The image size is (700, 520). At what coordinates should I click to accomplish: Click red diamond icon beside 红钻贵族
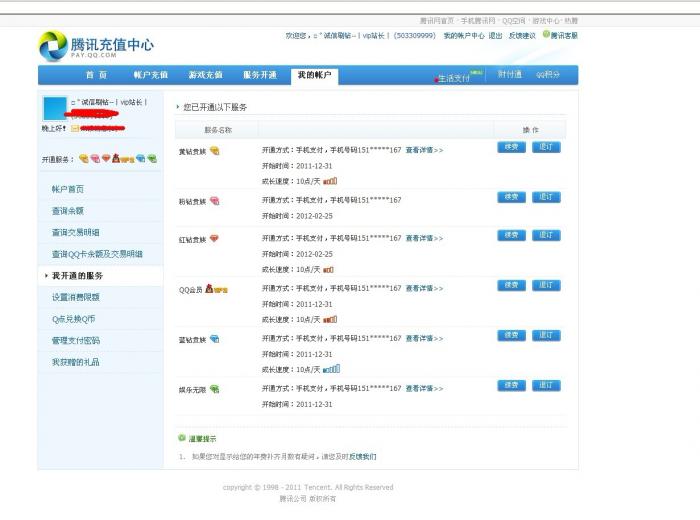pyautogui.click(x=214, y=238)
